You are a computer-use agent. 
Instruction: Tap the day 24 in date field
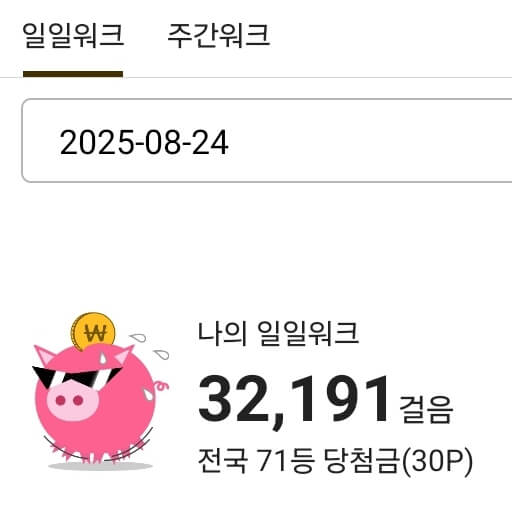tap(210, 143)
